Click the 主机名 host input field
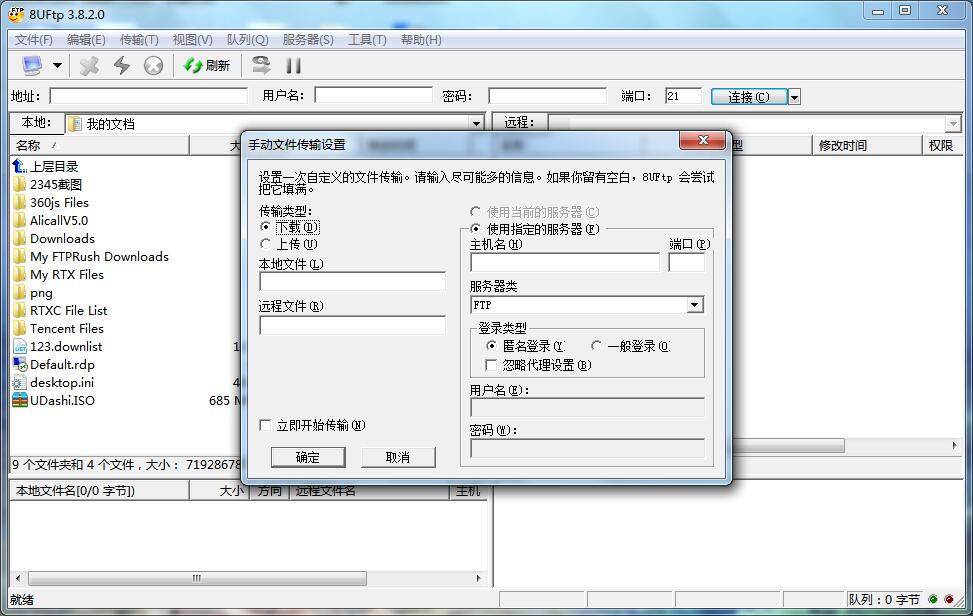 (x=565, y=262)
